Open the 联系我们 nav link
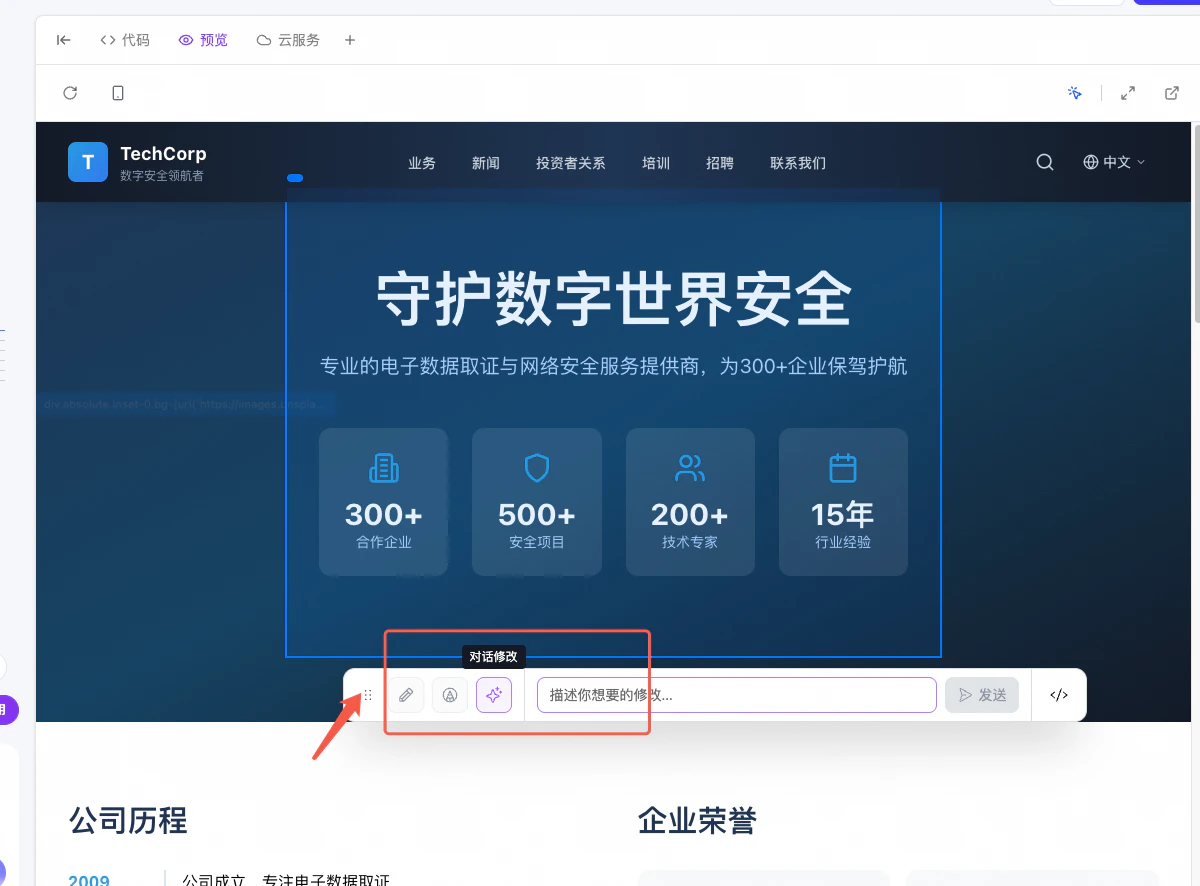The height and width of the screenshot is (886, 1200). 798,163
